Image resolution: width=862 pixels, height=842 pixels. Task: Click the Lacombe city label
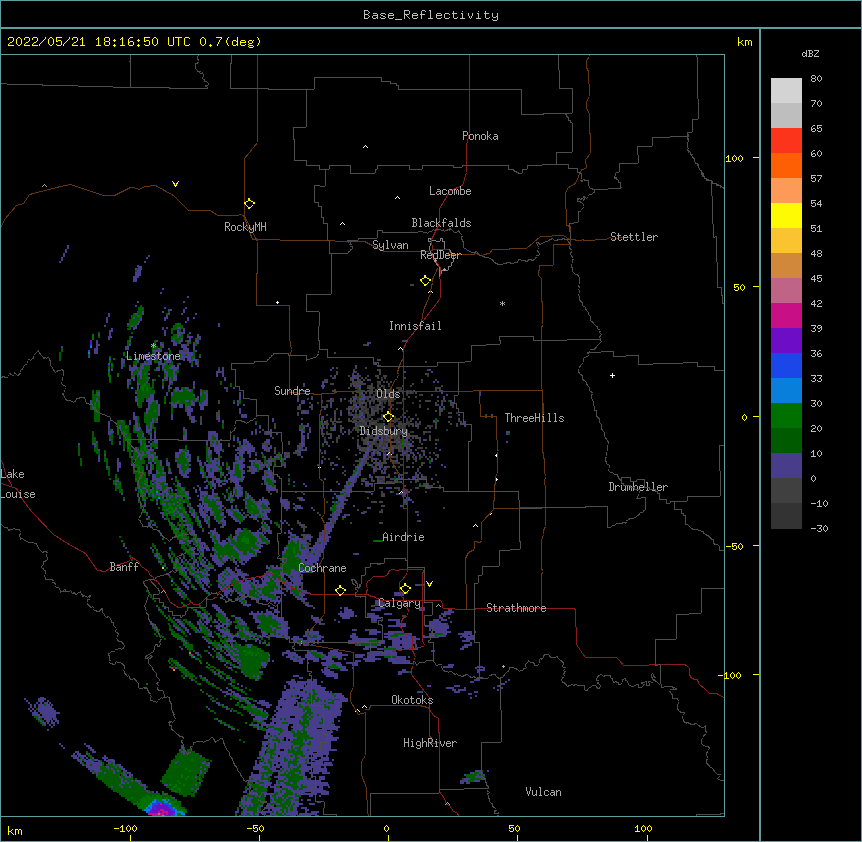pyautogui.click(x=450, y=191)
